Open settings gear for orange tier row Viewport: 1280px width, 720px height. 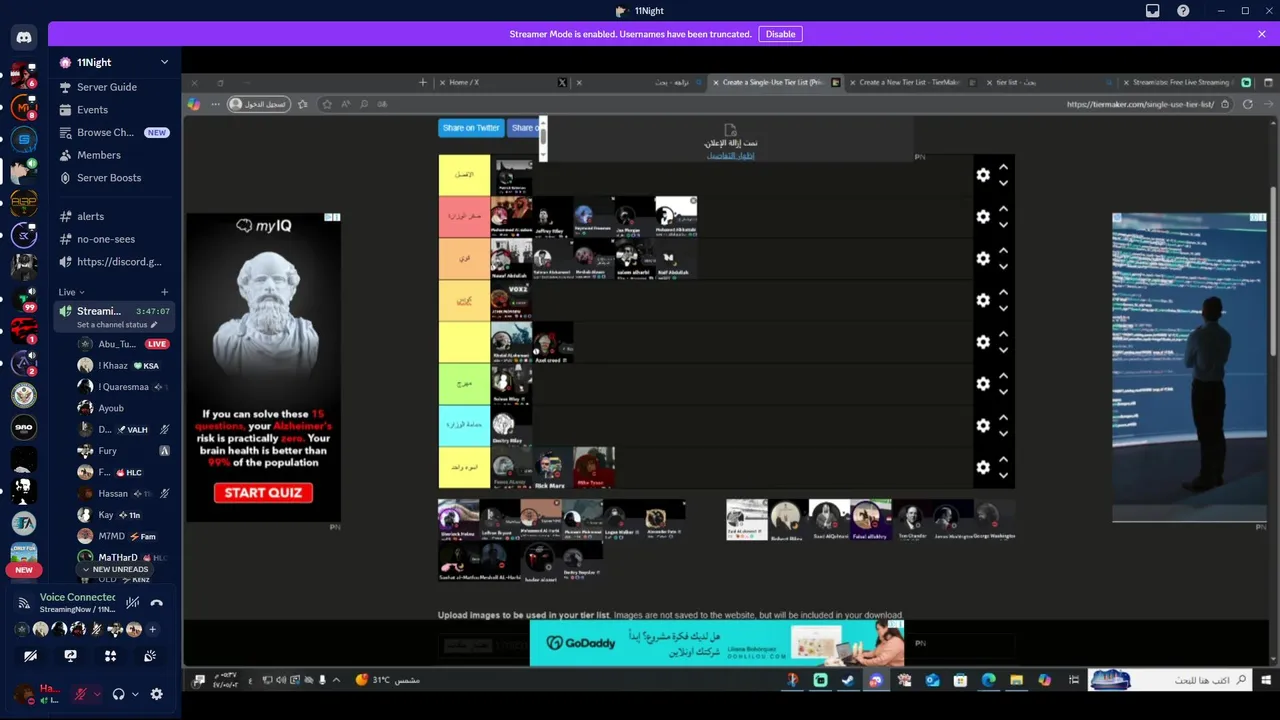click(983, 259)
